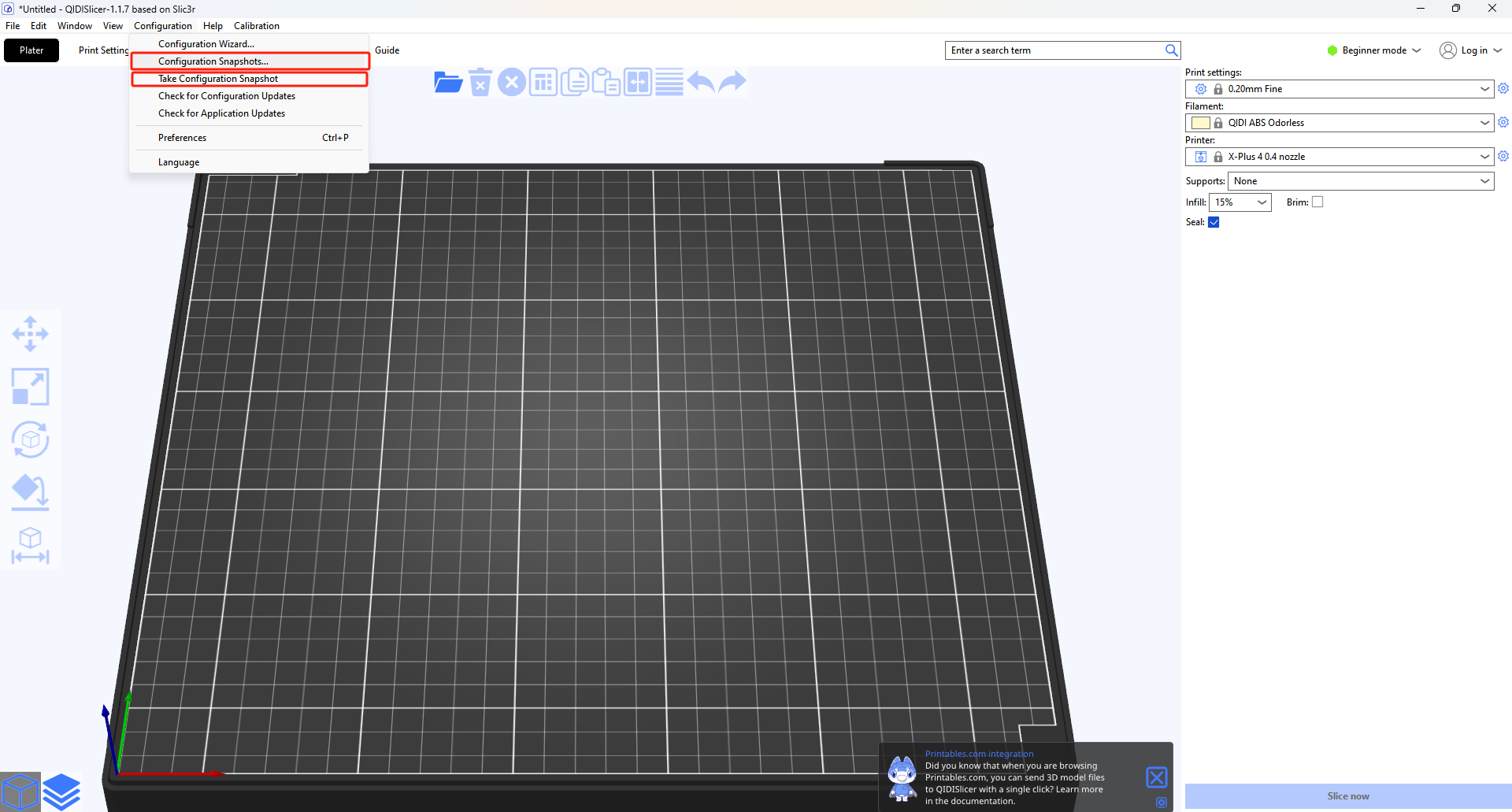Click the open folder icon in toolbar
This screenshot has width=1512, height=812.
[448, 82]
